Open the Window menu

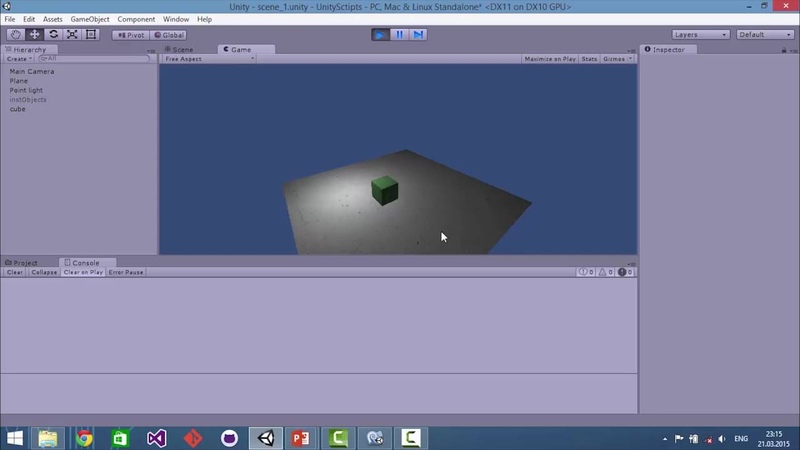coord(176,19)
